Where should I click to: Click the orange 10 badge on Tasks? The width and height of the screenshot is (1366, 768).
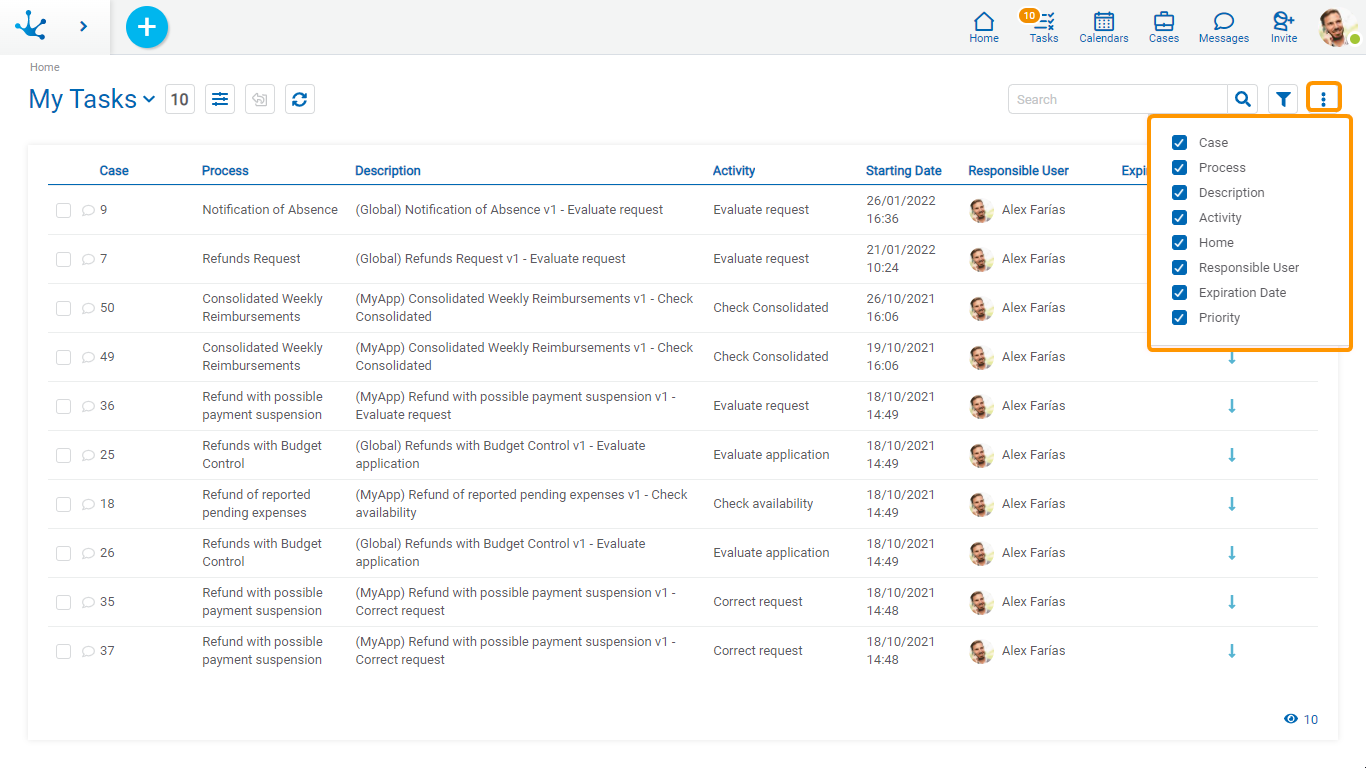1029,15
